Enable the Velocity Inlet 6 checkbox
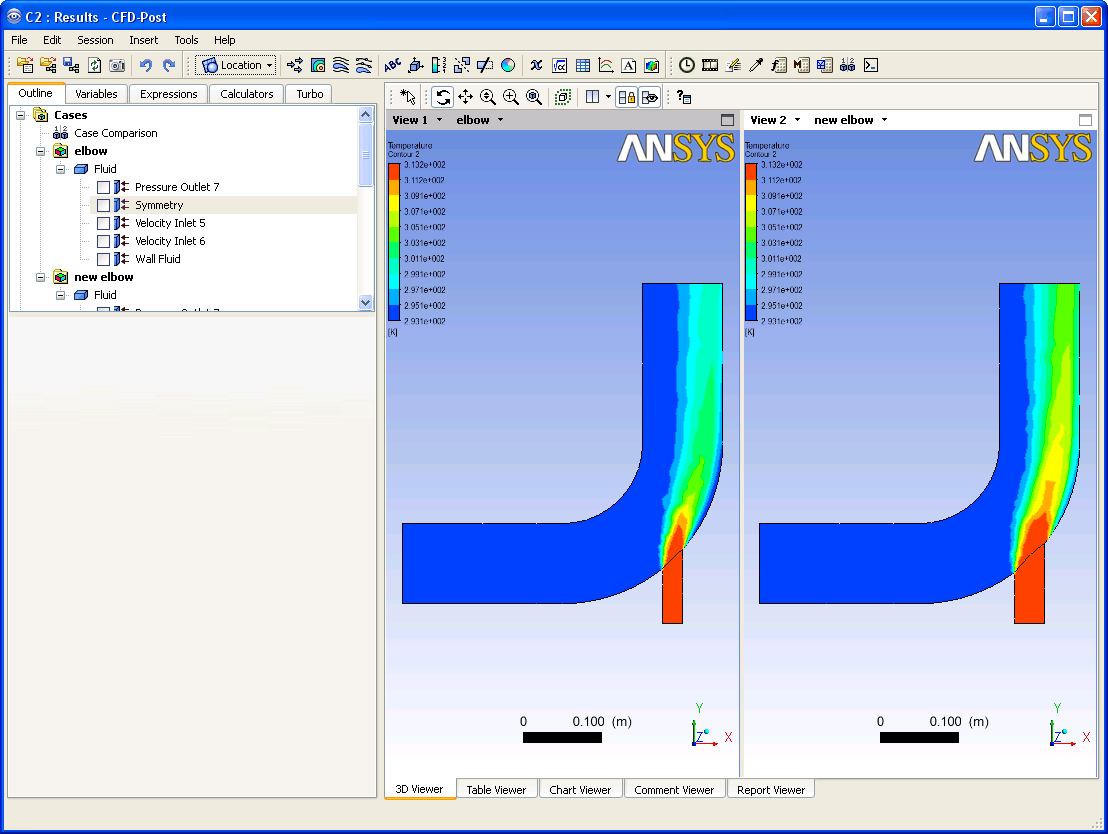The width and height of the screenshot is (1108, 834). click(x=103, y=241)
